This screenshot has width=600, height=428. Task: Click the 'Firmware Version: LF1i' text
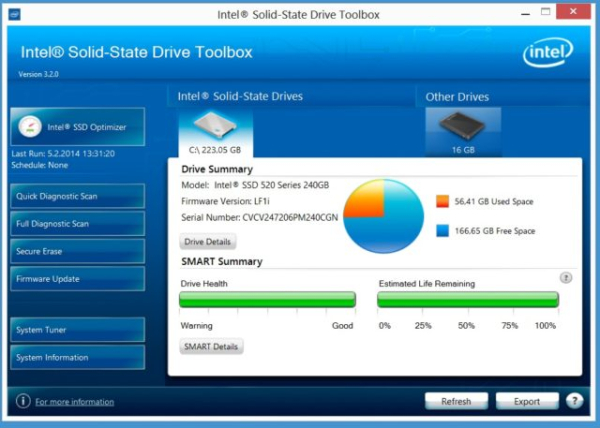coord(225,201)
